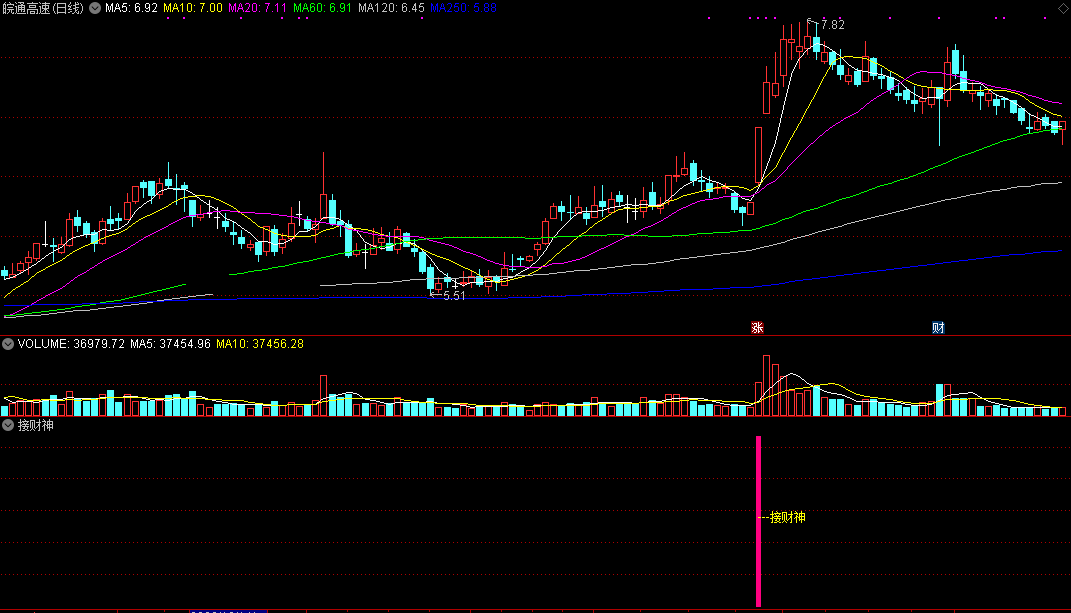Select the MA120: 6.45 label

point(391,8)
